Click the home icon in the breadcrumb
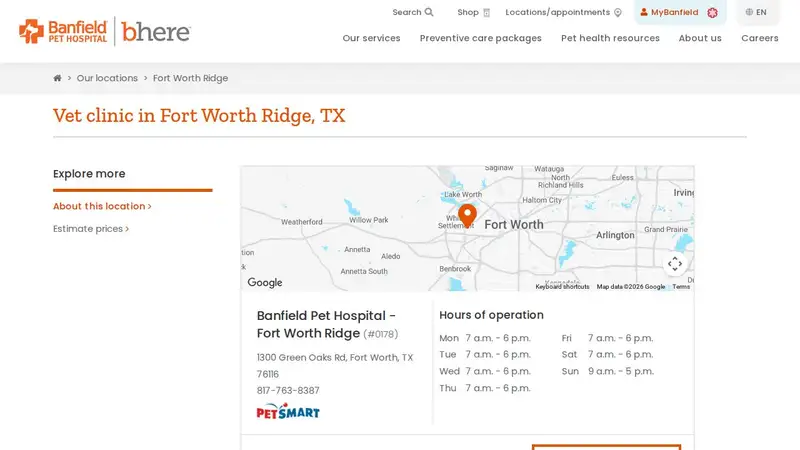 [x=57, y=78]
